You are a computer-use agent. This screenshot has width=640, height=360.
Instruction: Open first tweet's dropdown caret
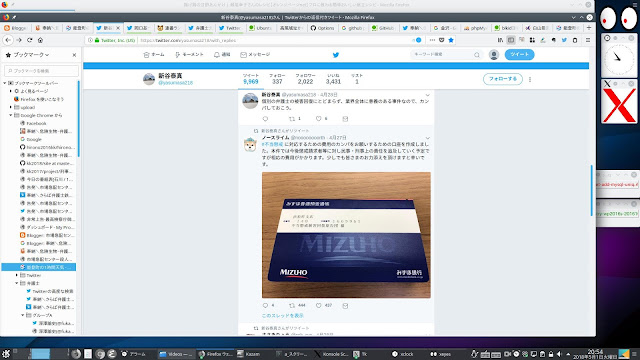pos(427,95)
